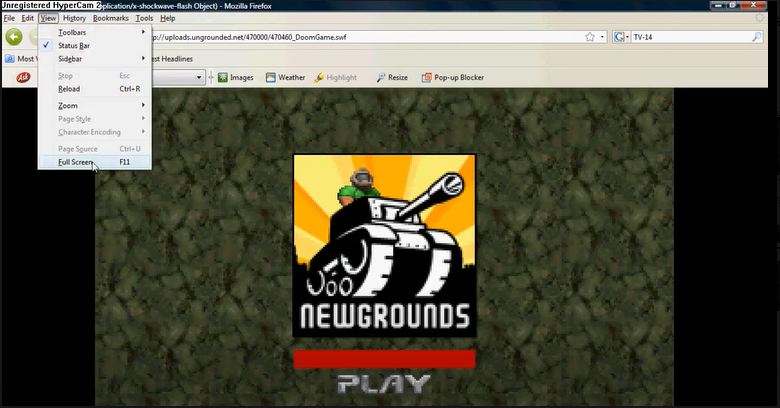Open the search engine selector dropdown
This screenshot has width=780, height=408.
pyautogui.click(x=627, y=37)
